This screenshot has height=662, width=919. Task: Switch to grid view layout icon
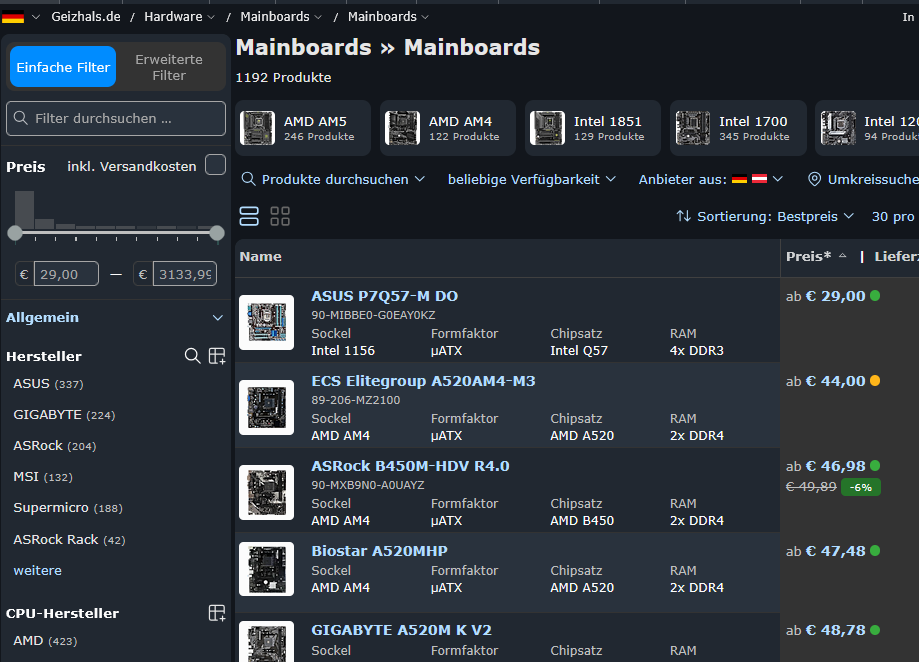280,216
